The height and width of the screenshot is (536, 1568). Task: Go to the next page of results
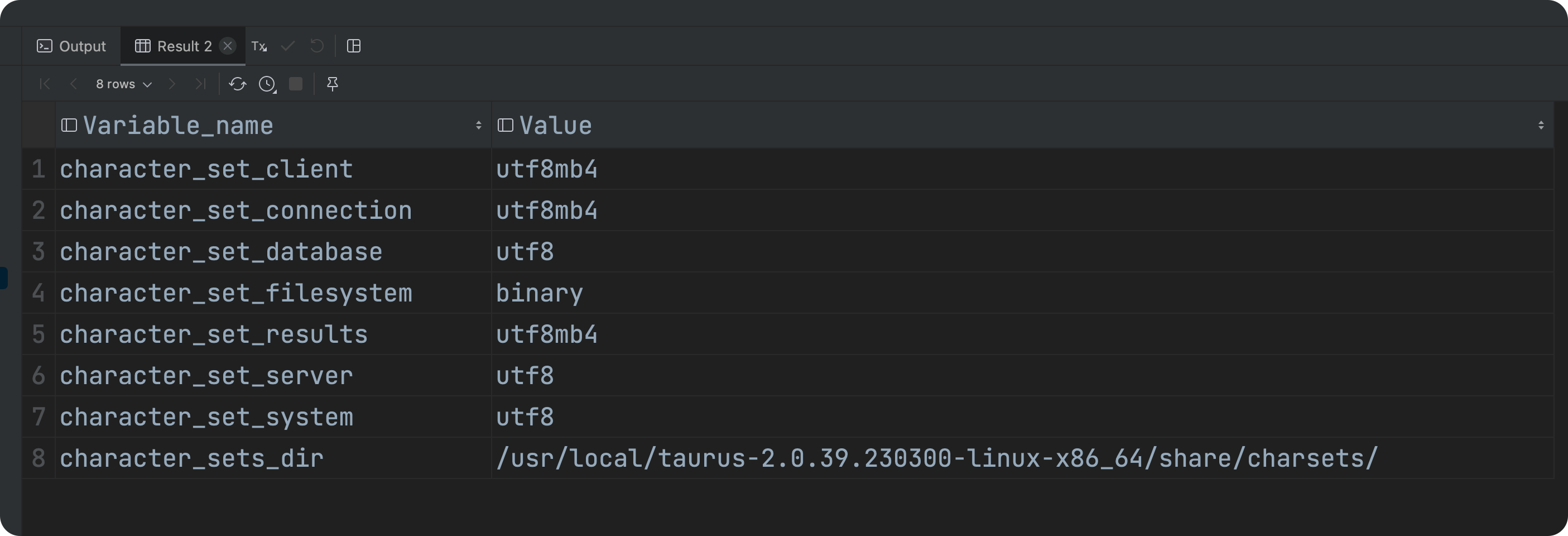click(172, 84)
